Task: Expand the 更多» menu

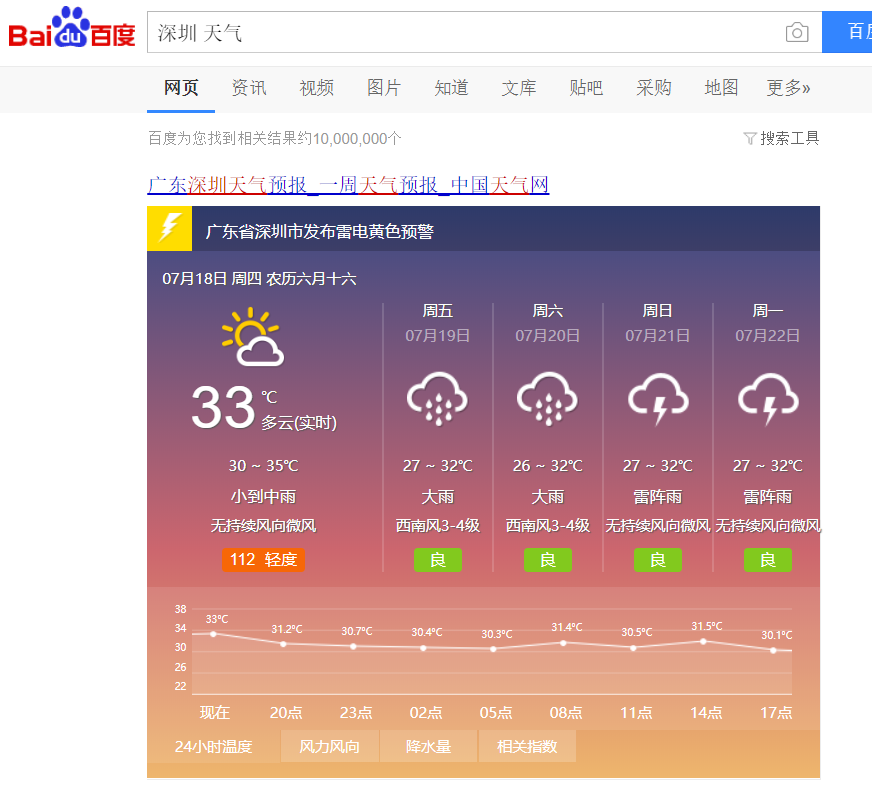Action: [x=789, y=88]
